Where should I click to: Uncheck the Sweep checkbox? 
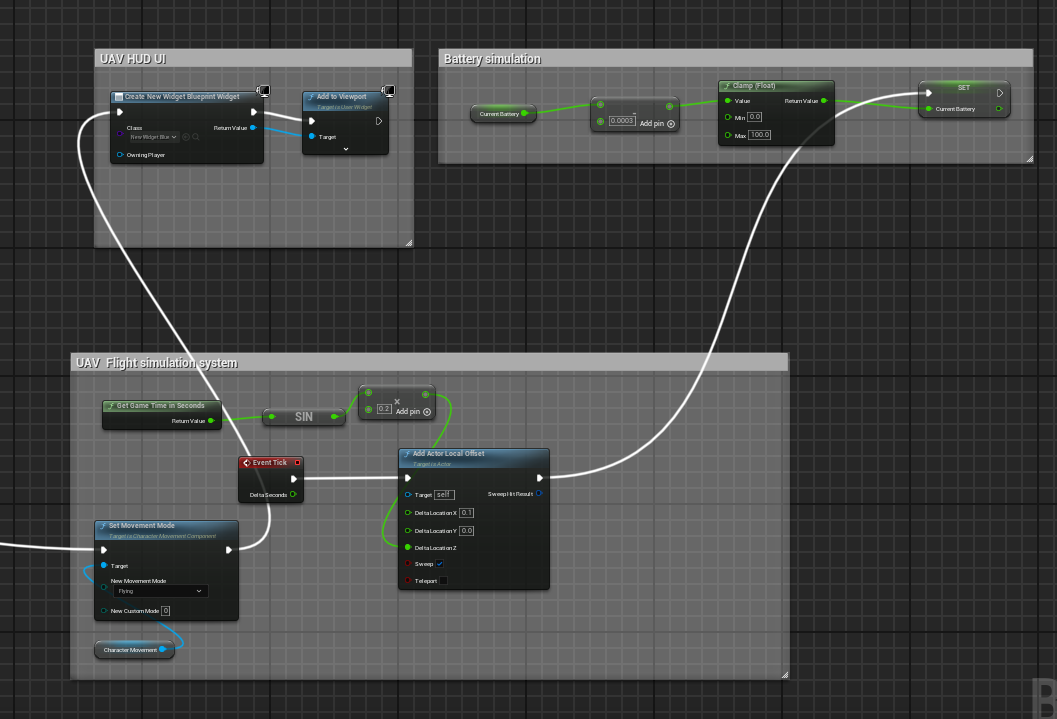pos(439,564)
